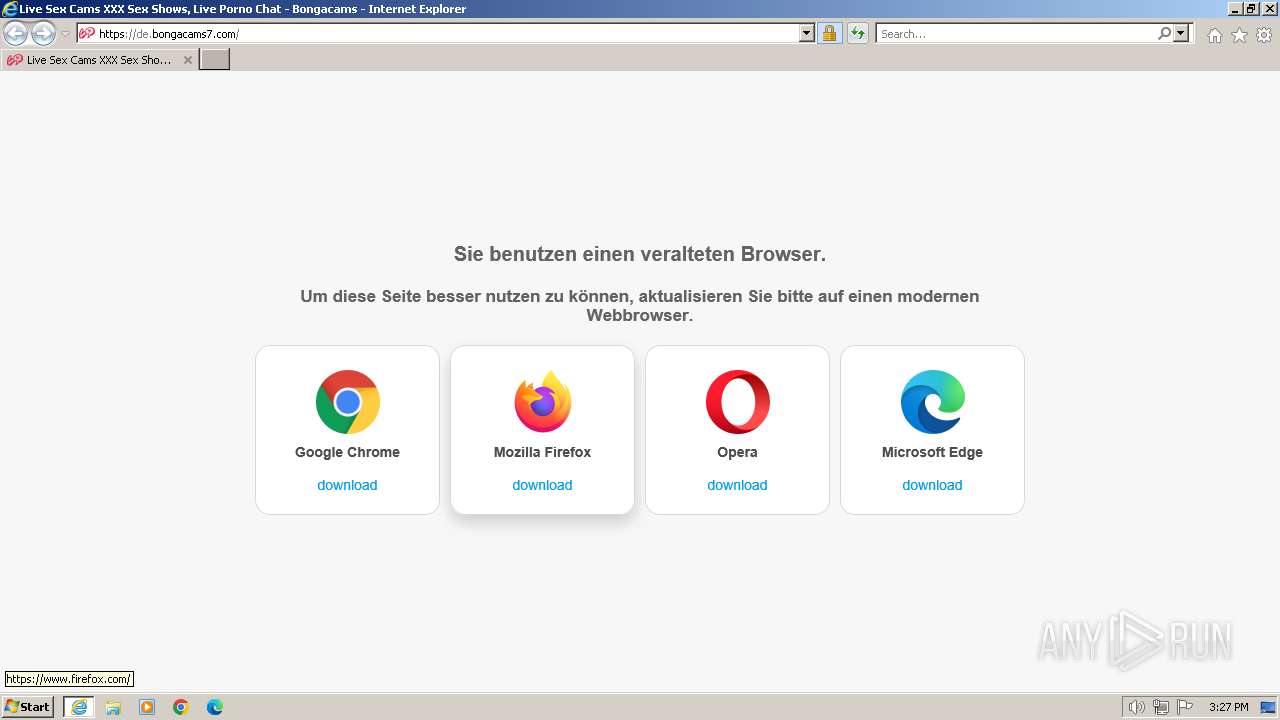
Task: Close the current browser tab
Action: (x=187, y=60)
